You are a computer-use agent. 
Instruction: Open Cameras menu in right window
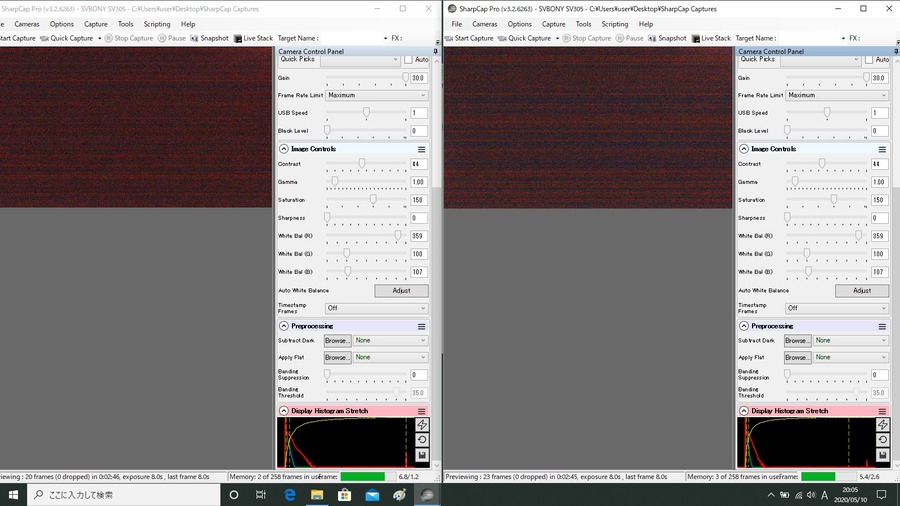[485, 24]
